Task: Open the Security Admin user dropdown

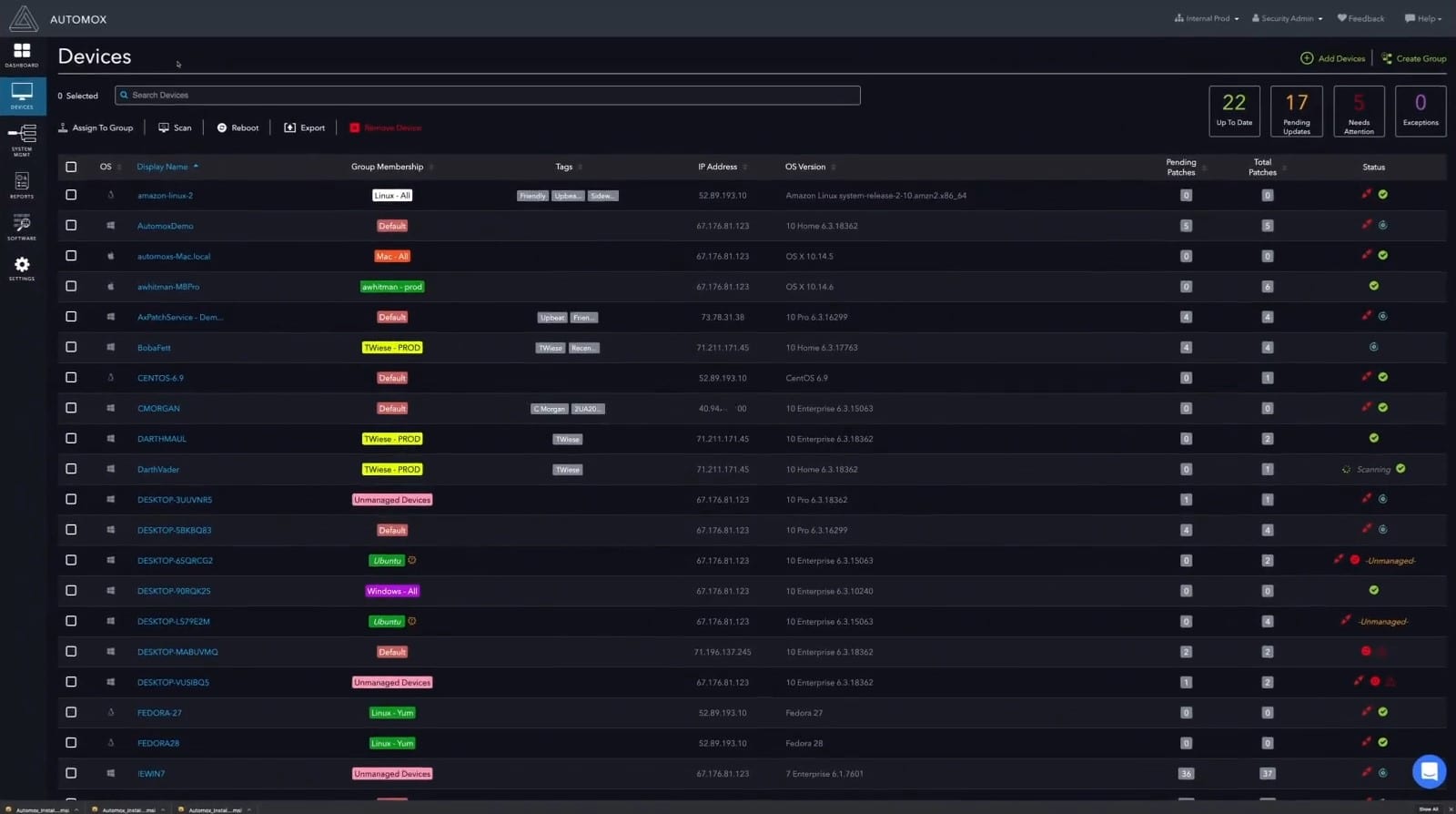Action: coord(1288,18)
